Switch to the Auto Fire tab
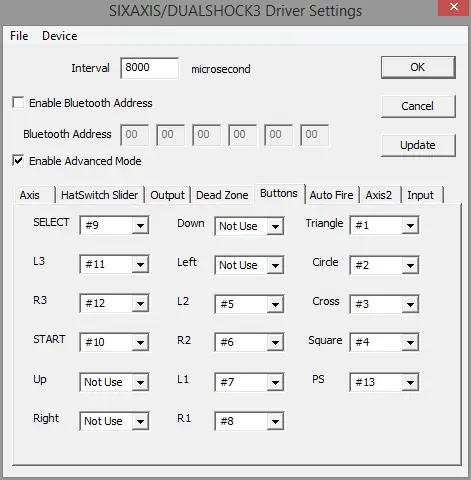 (x=332, y=195)
